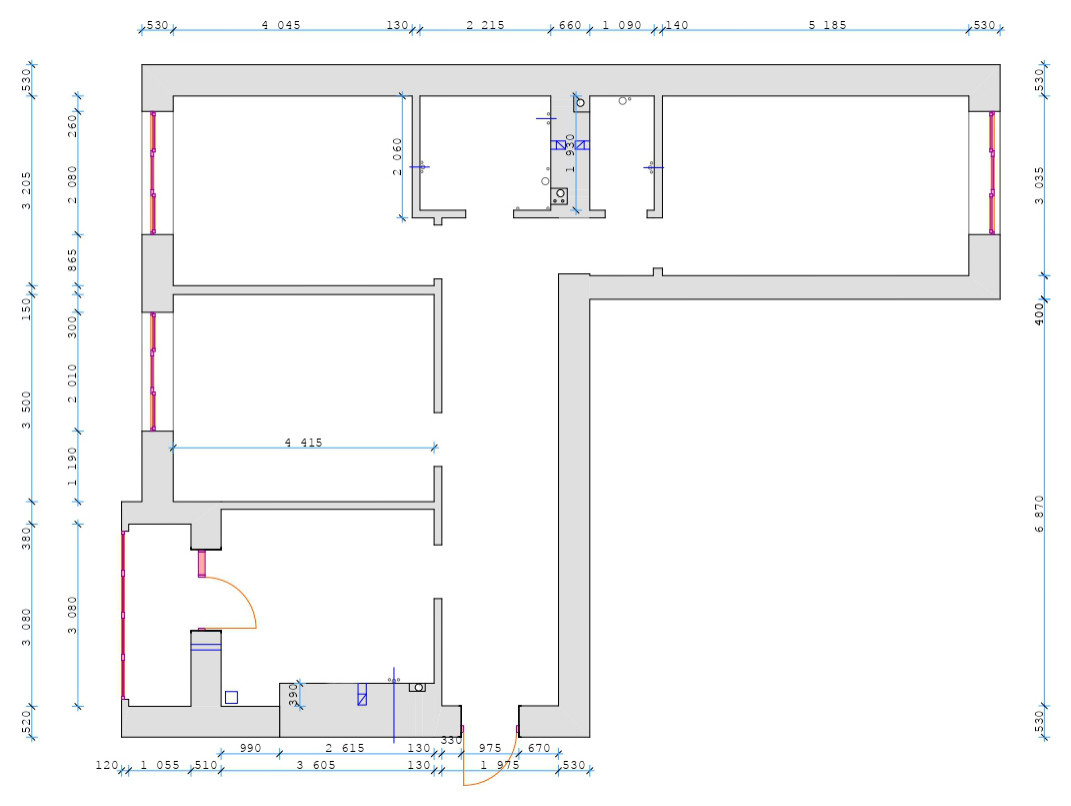
Task: Click the small blue square floor symbol
Action: (231, 697)
